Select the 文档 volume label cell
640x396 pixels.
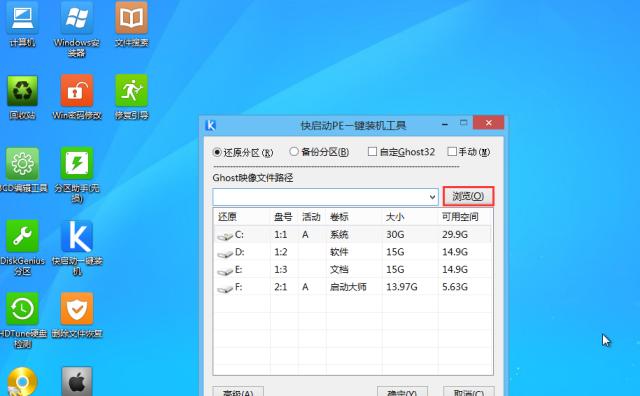click(339, 270)
